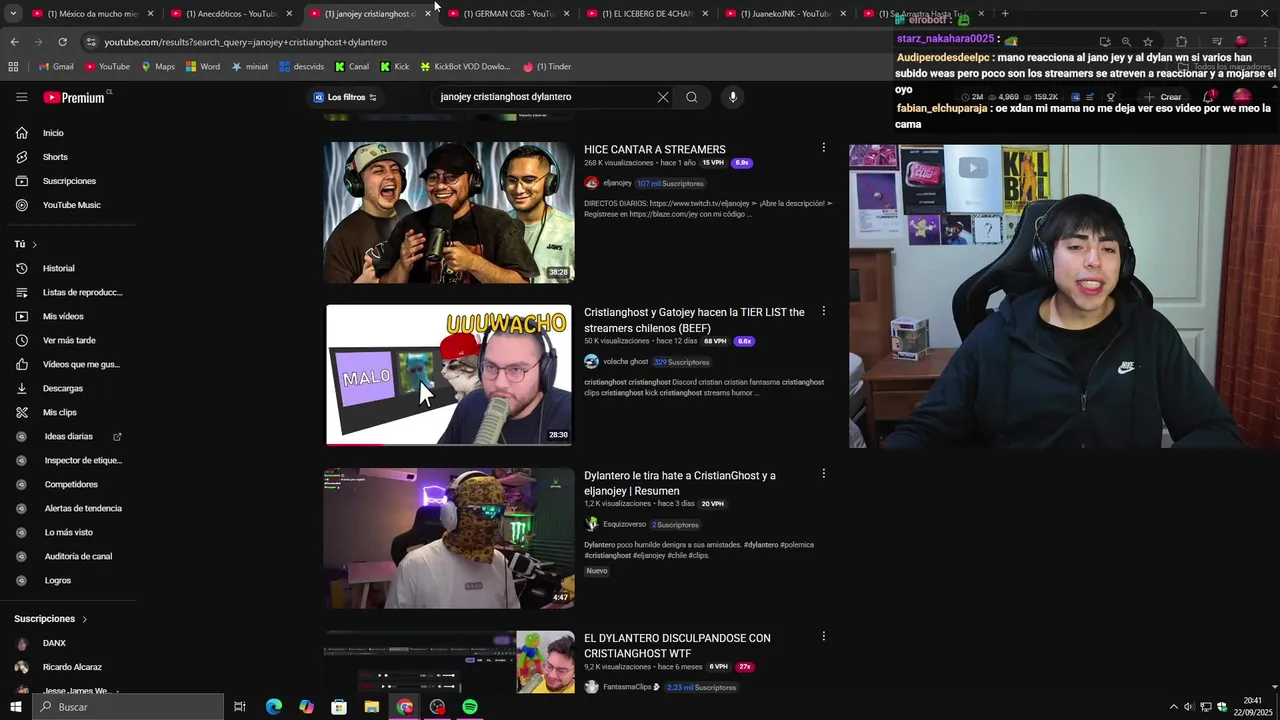Open Shorts in sidebar
This screenshot has height=720, width=1280.
pyautogui.click(x=55, y=157)
